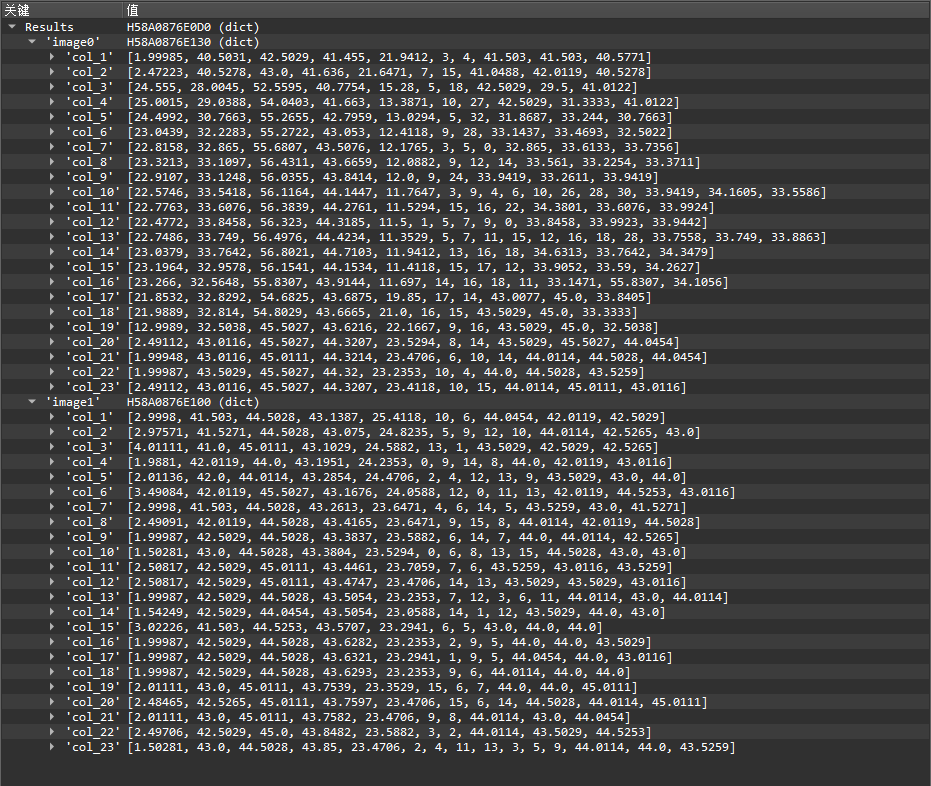Image resolution: width=931 pixels, height=786 pixels.
Task: Select 'col_19' label under image0
Action: (93, 327)
